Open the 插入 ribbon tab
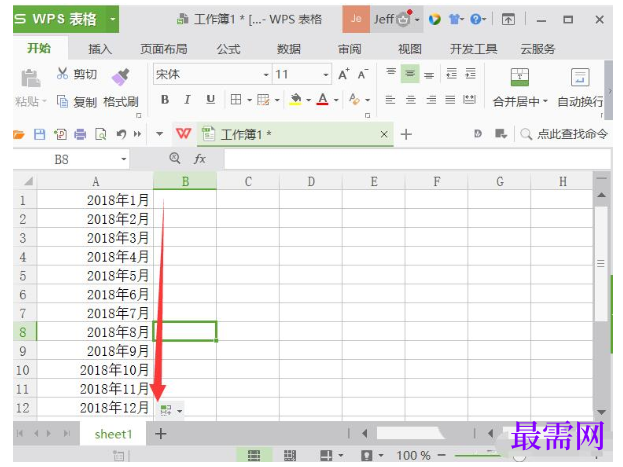The image size is (623, 467). 100,49
